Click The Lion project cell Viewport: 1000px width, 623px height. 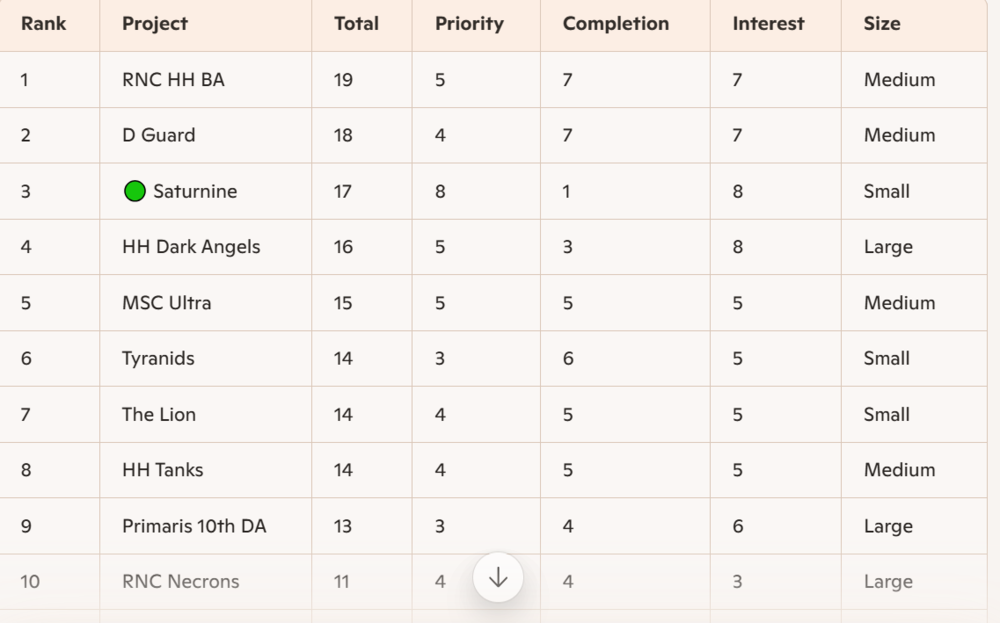[159, 414]
